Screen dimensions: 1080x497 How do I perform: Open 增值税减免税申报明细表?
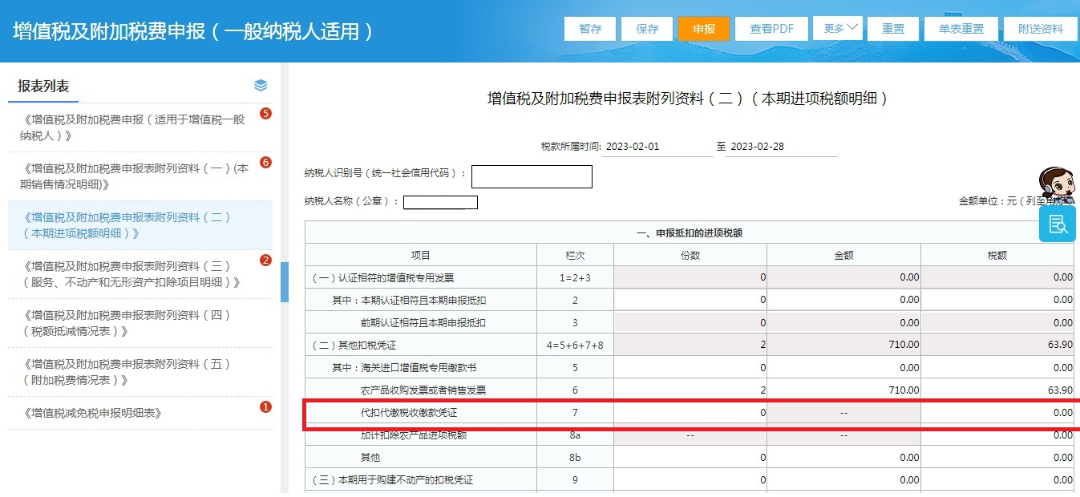point(141,413)
